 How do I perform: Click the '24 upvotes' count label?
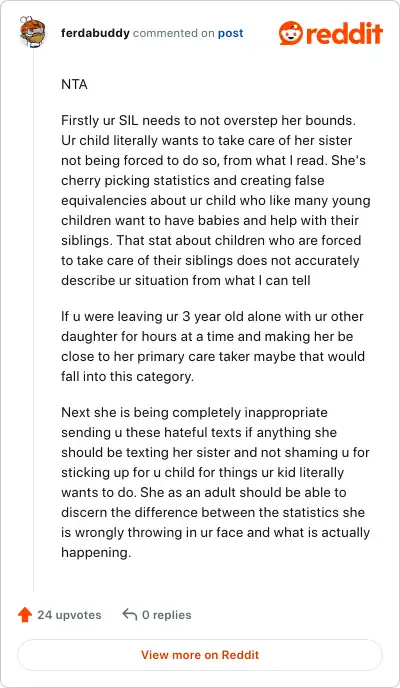pos(69,615)
